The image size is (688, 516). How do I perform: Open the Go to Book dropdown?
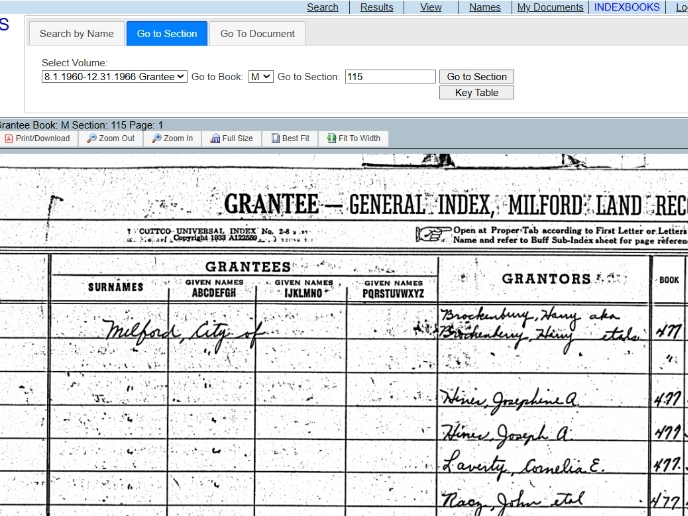tap(261, 77)
